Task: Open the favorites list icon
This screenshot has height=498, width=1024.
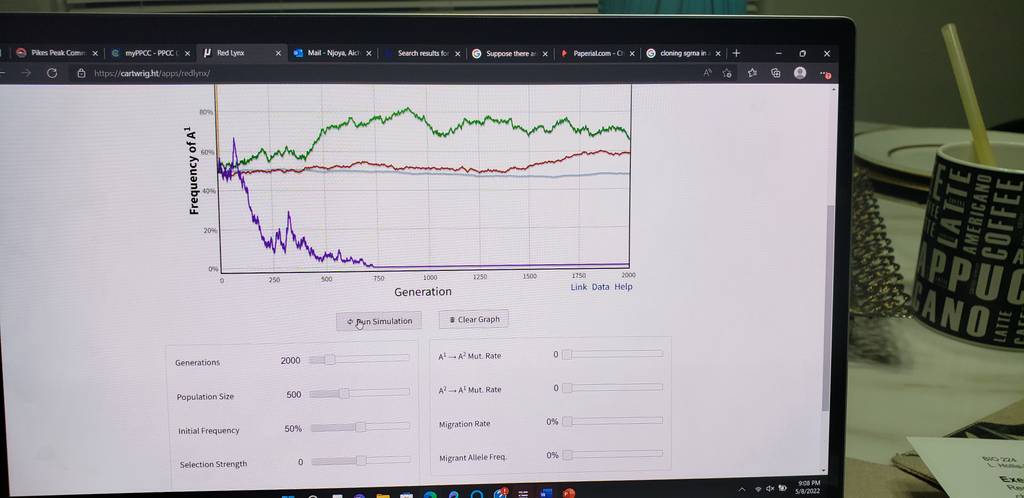Action: (x=752, y=73)
